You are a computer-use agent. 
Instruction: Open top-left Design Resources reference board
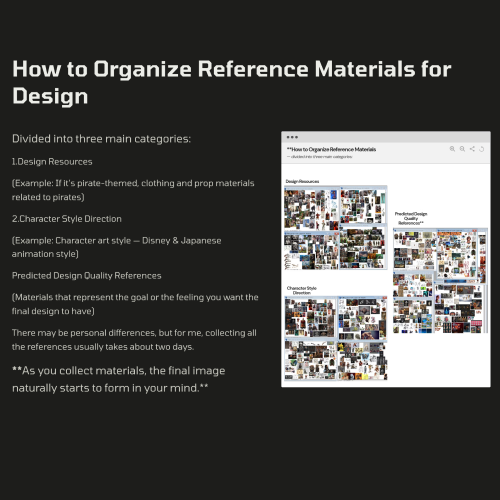click(x=311, y=209)
